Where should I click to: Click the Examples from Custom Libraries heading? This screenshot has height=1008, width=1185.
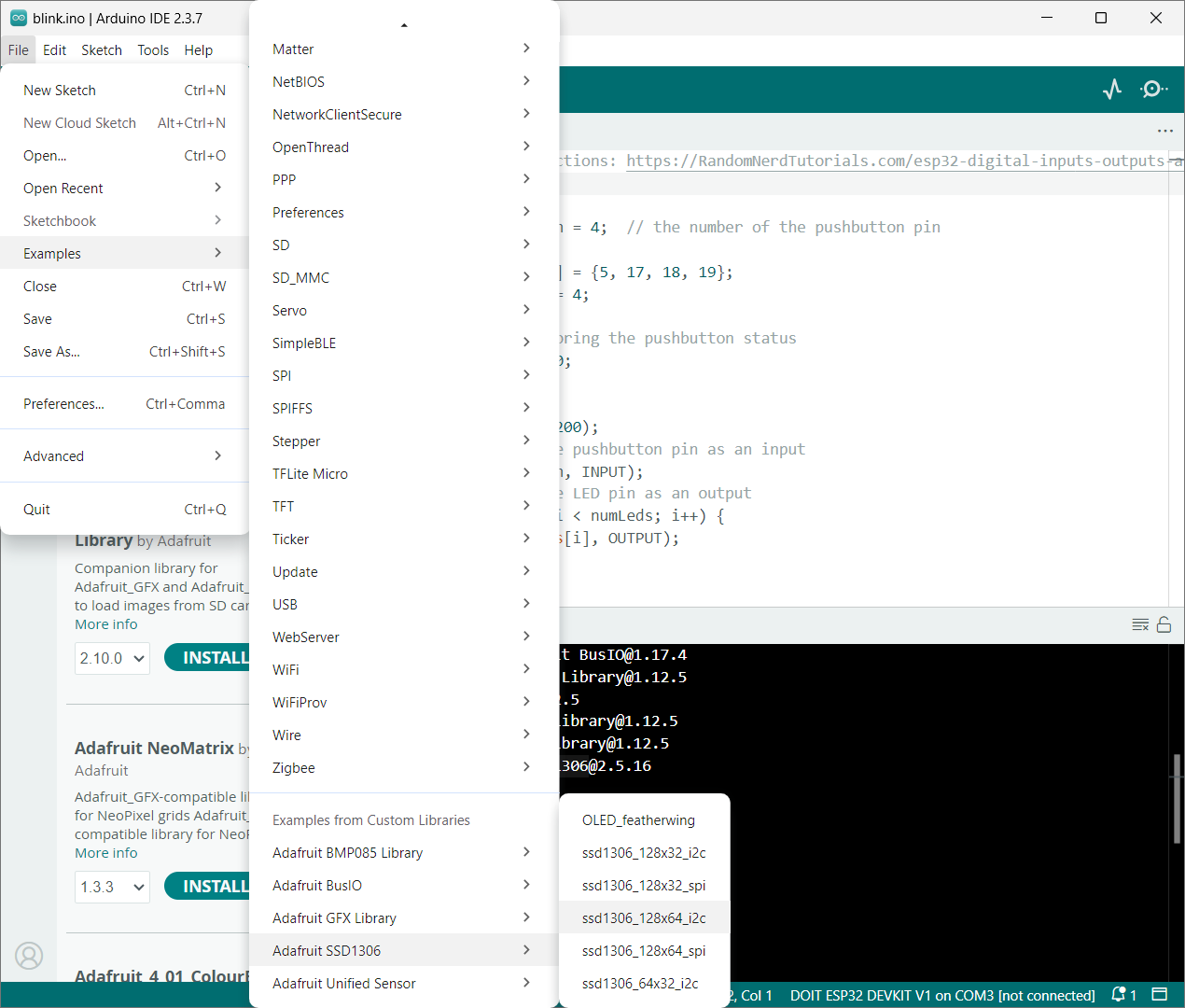click(371, 820)
